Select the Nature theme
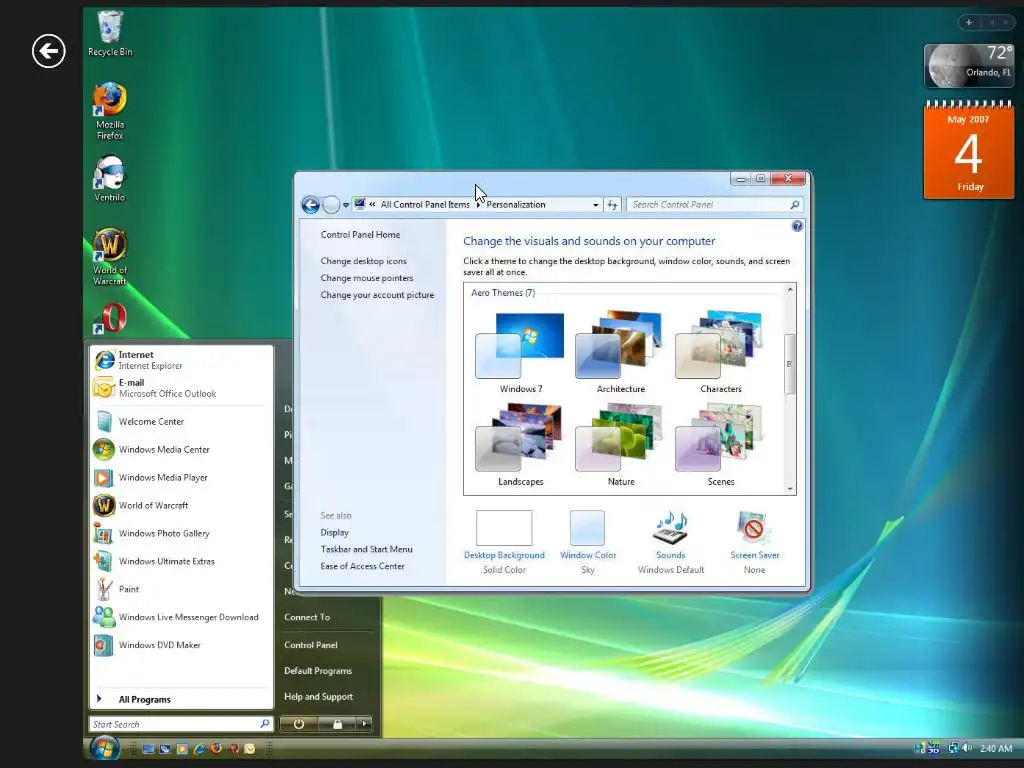Viewport: 1024px width, 768px height. coord(620,445)
